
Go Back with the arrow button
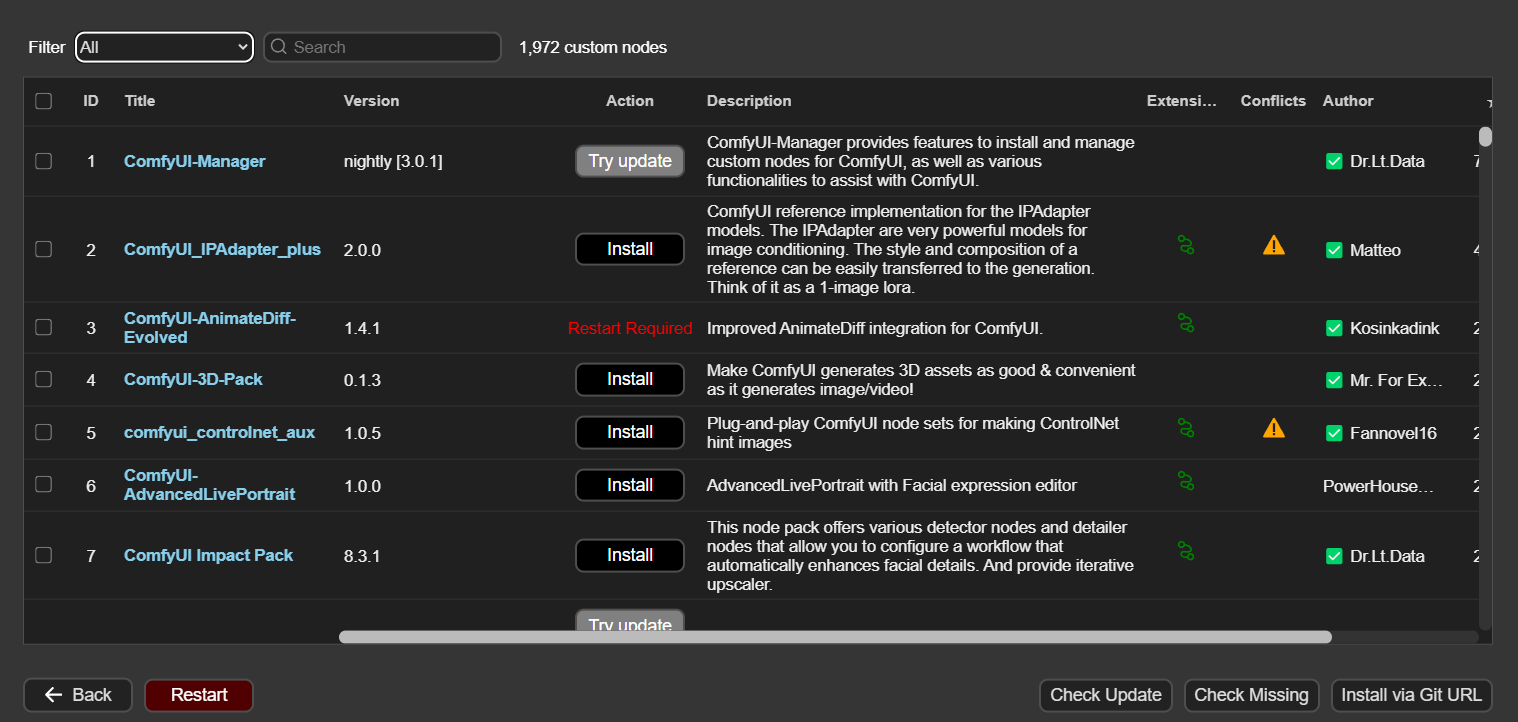pos(78,695)
